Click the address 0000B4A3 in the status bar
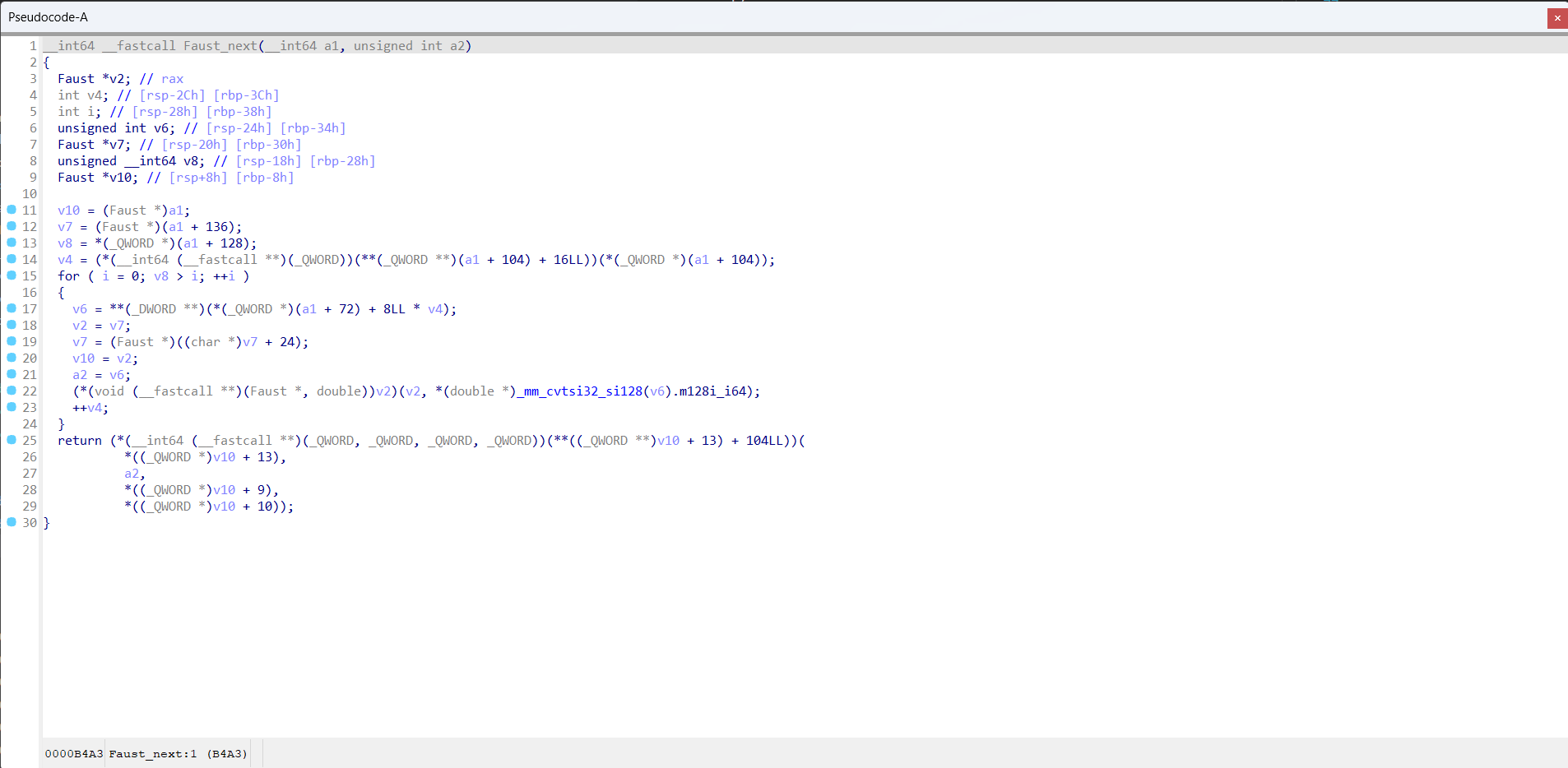The width and height of the screenshot is (1568, 768). coord(74,754)
